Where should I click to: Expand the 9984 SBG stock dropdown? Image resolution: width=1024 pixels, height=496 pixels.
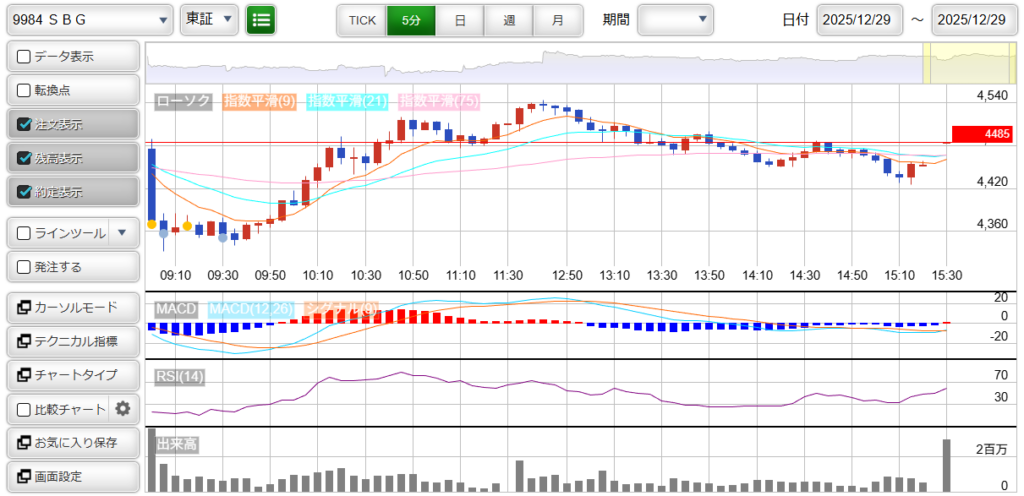pyautogui.click(x=88, y=19)
